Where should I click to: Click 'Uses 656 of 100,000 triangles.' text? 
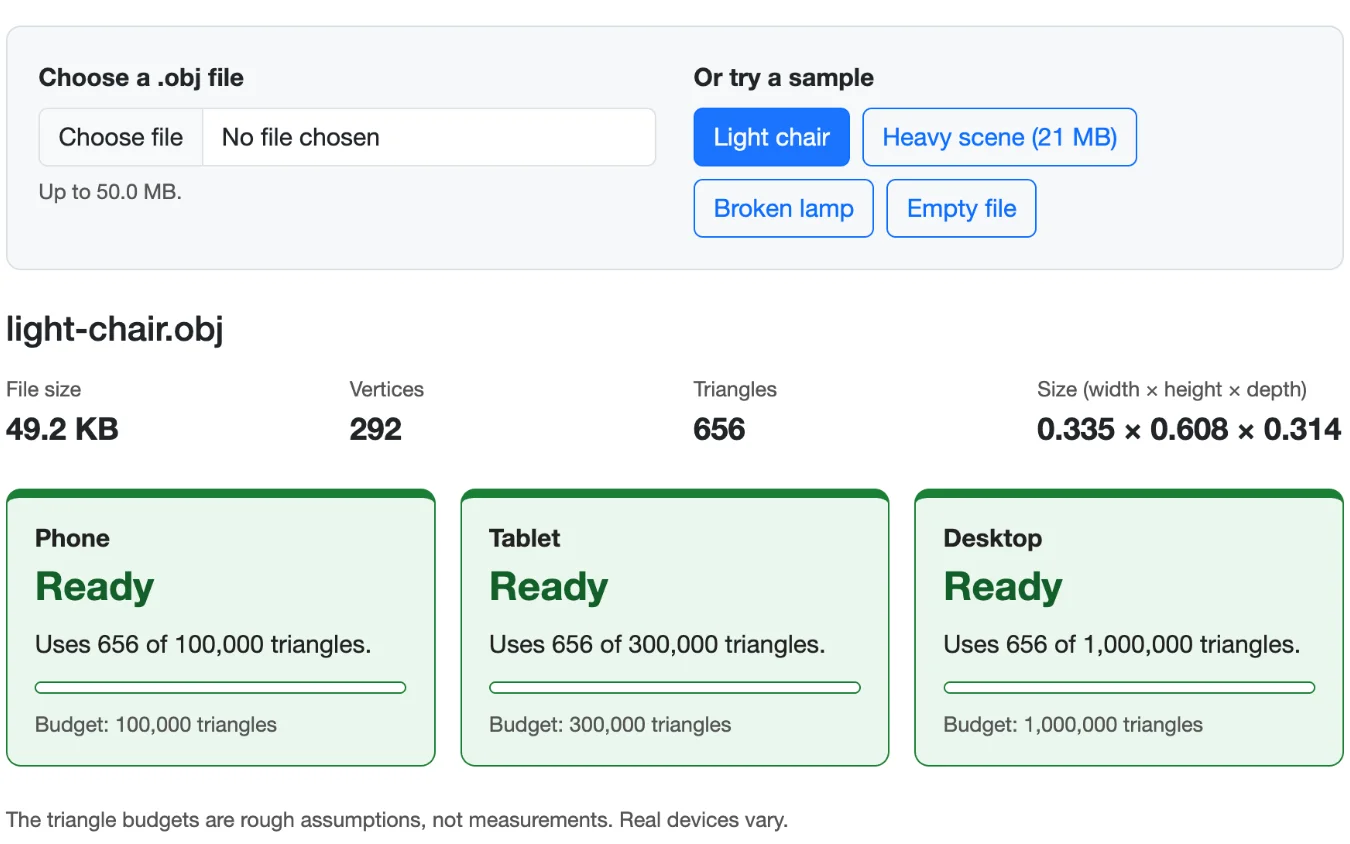pyautogui.click(x=203, y=645)
